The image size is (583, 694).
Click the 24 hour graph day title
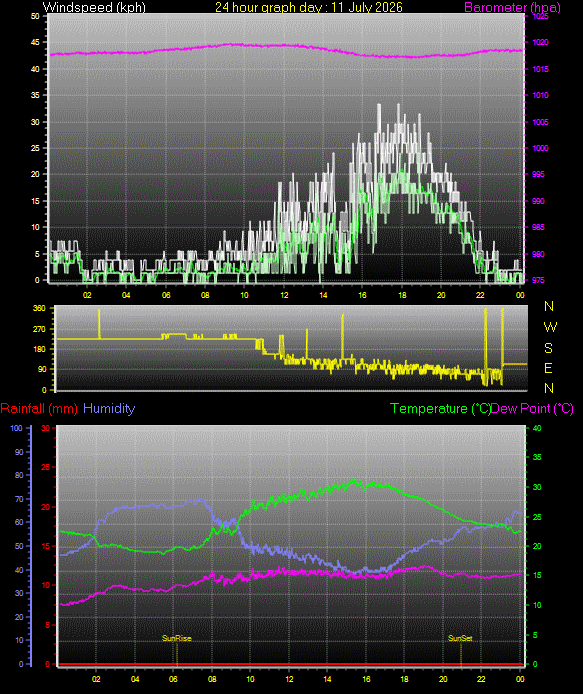pyautogui.click(x=309, y=7)
